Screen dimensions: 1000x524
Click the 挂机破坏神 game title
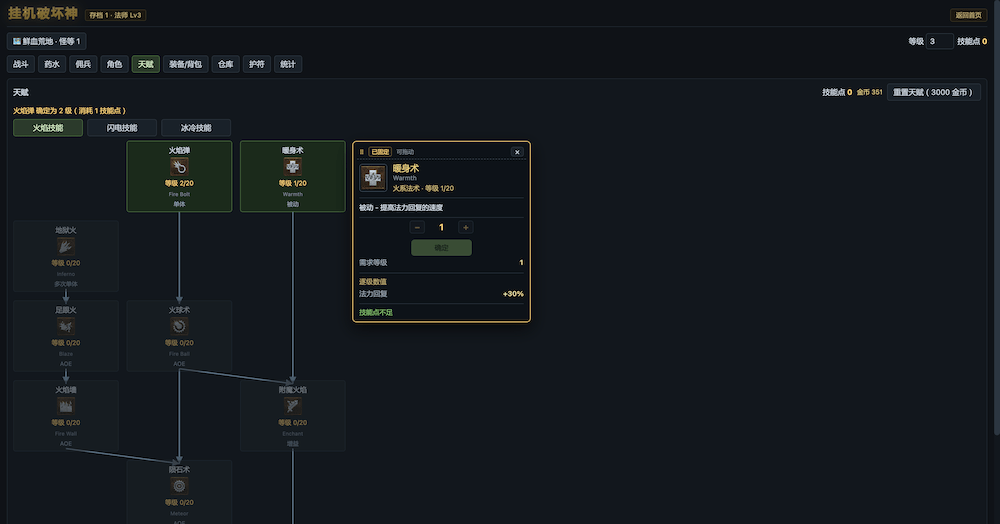[43, 13]
